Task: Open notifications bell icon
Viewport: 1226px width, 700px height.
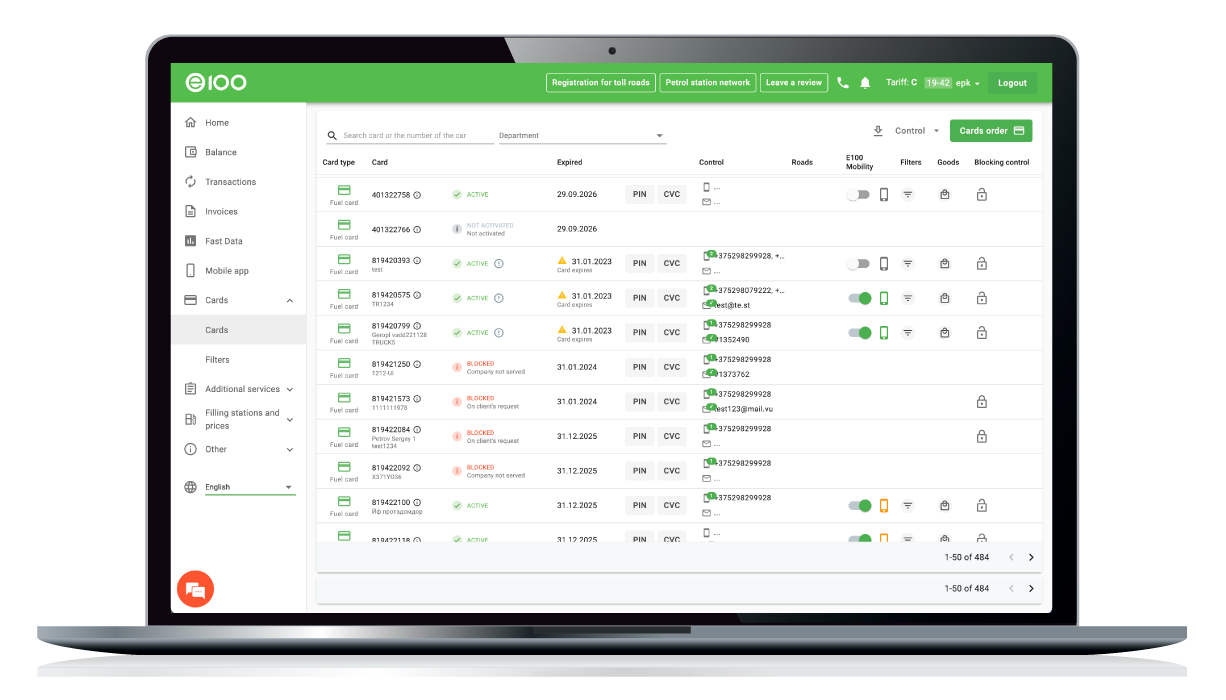Action: point(865,83)
